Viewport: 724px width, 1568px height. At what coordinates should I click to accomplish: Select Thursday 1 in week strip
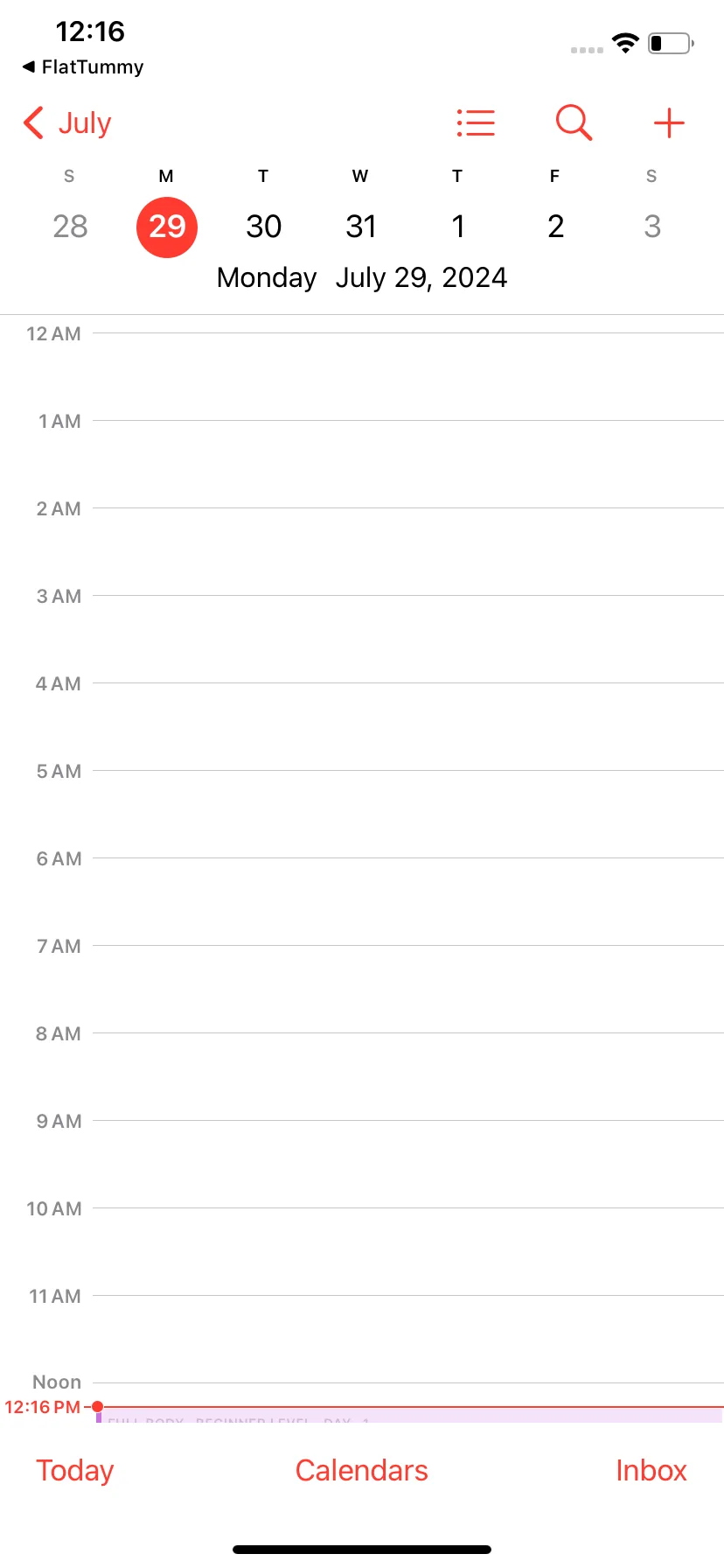click(457, 227)
